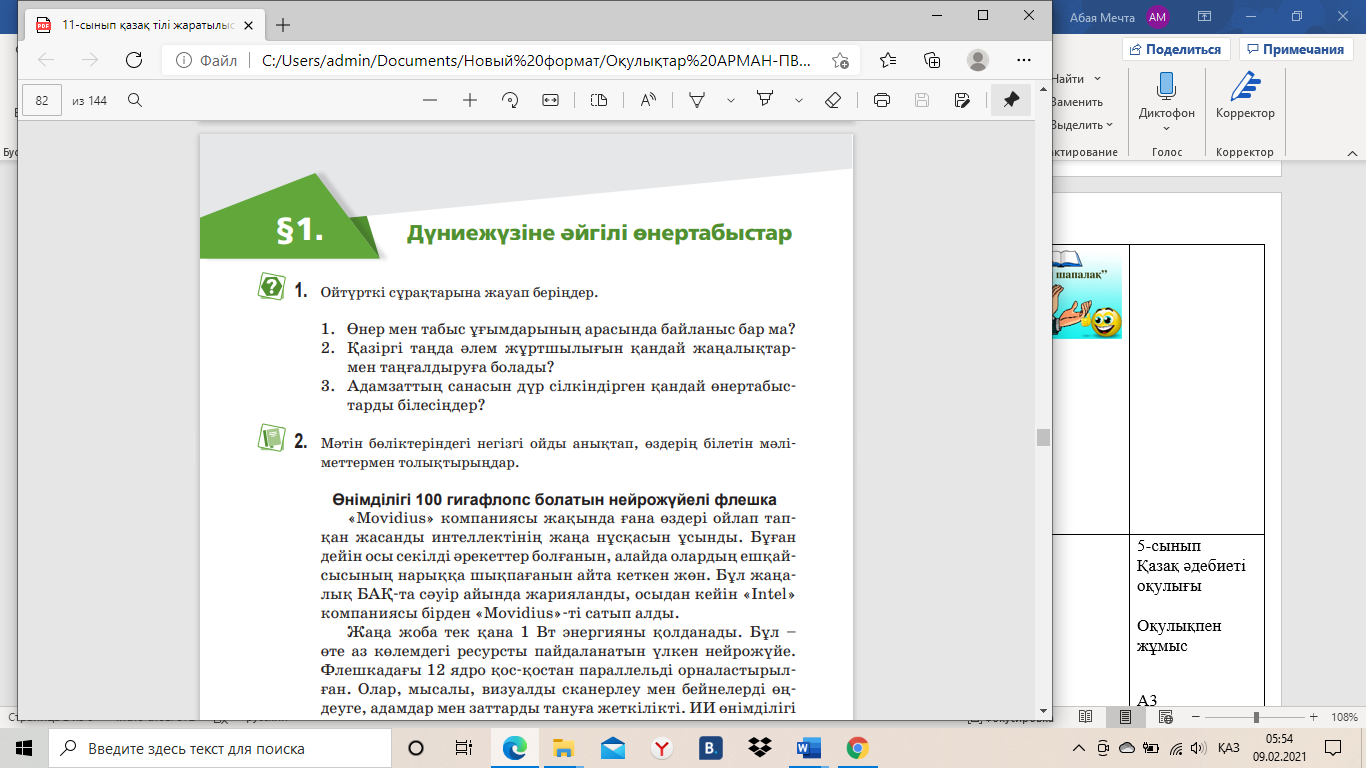Click the Zoom in plus button in PDF toolbar
The height and width of the screenshot is (768, 1366).
tap(470, 100)
